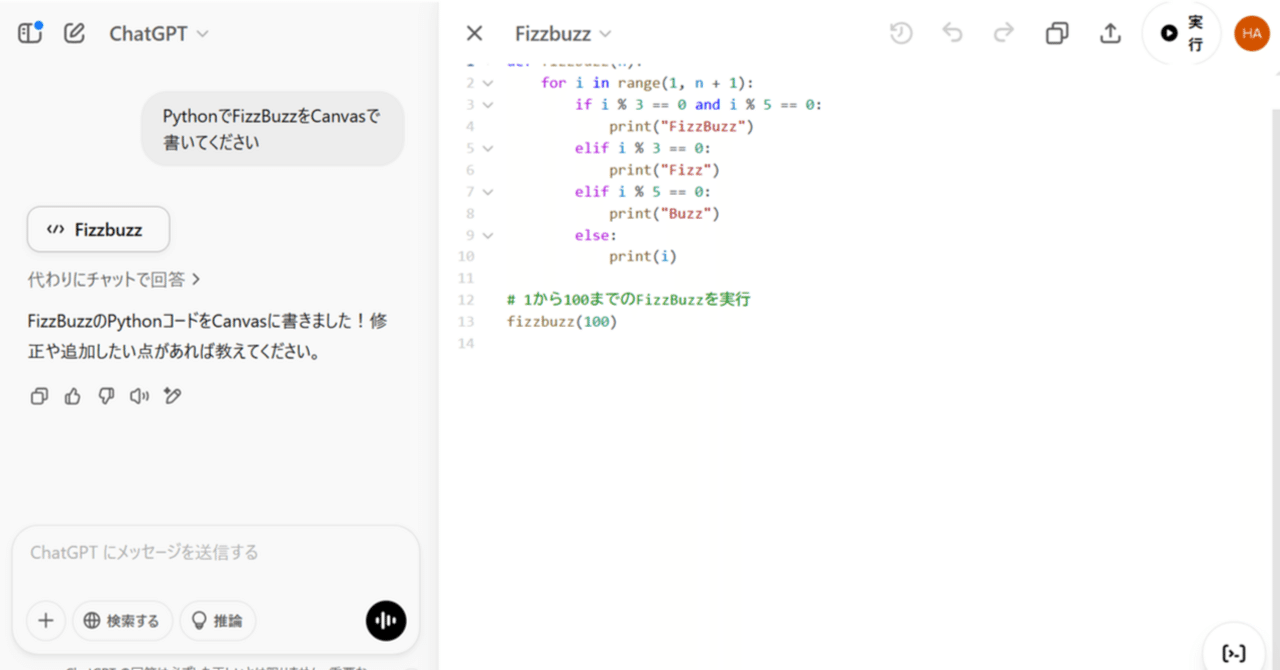The height and width of the screenshot is (670, 1280).
Task: Rate the answer with thumbs down
Action: tap(105, 396)
